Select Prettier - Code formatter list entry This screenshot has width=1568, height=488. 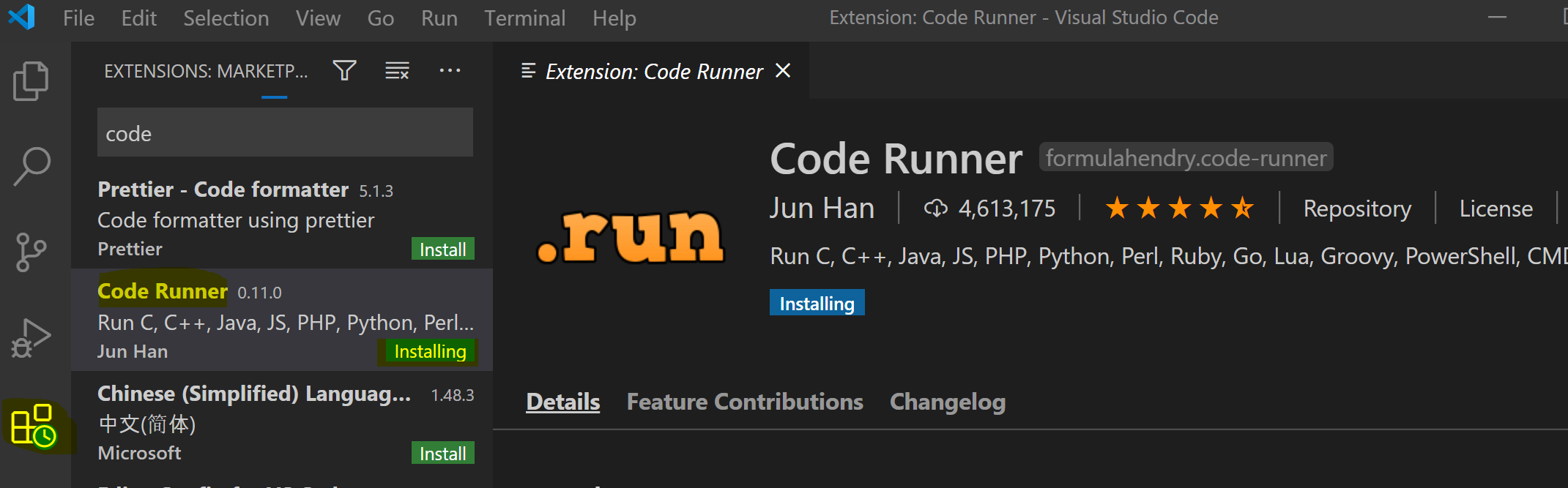click(x=282, y=217)
